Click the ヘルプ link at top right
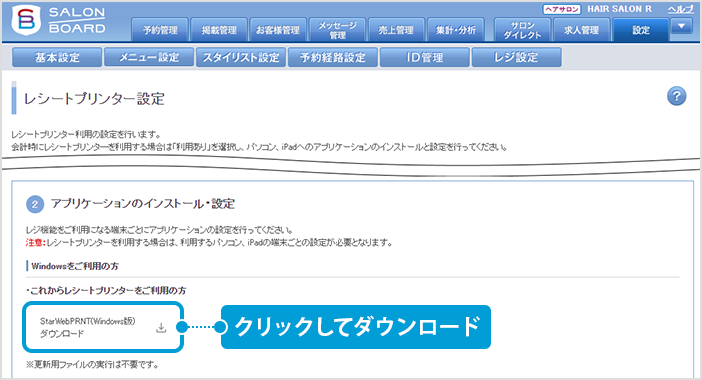Viewport: 702px width, 380px height. tap(680, 9)
